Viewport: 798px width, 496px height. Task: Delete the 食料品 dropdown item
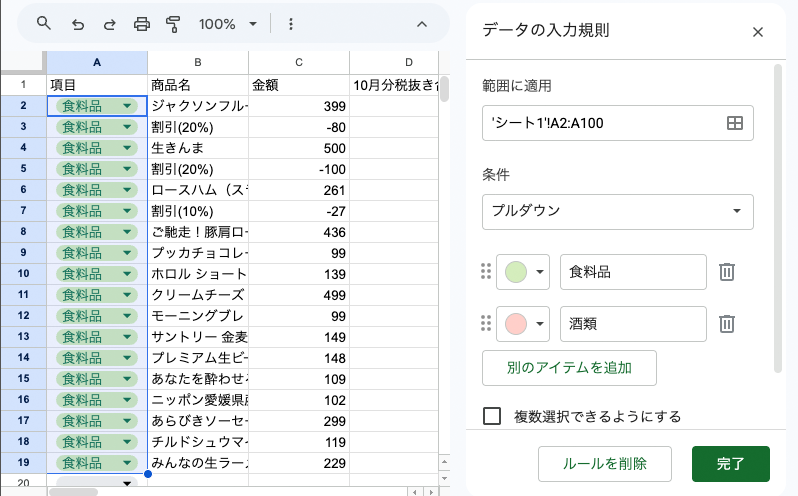[x=726, y=272]
